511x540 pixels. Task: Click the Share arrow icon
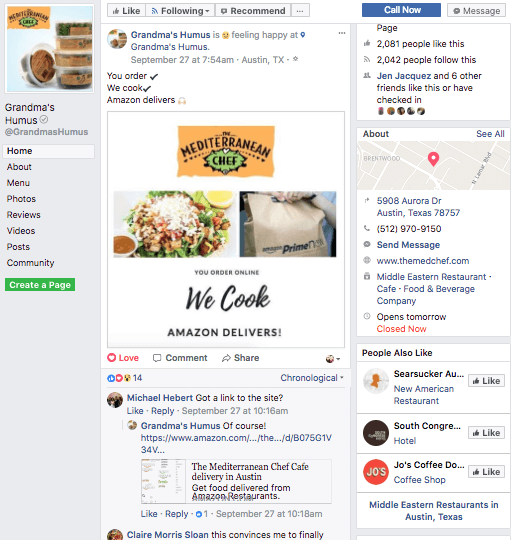point(226,358)
